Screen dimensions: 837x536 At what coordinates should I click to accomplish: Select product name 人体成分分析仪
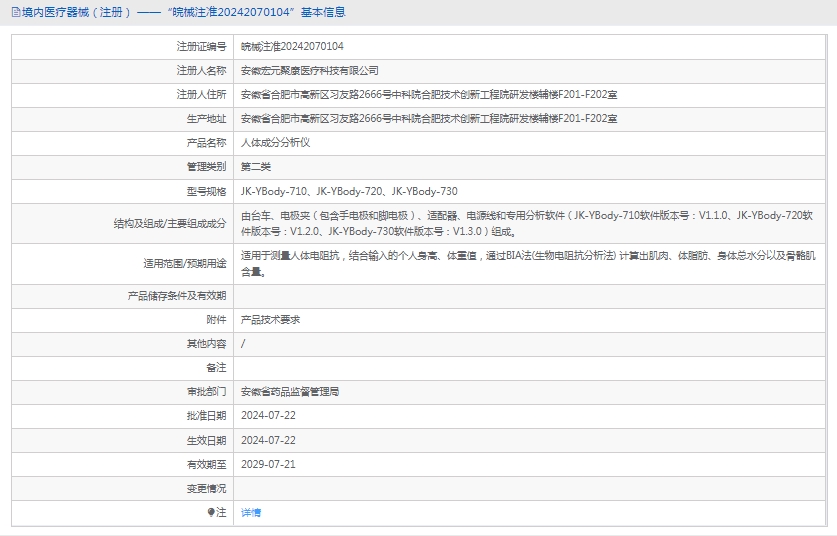click(x=275, y=142)
